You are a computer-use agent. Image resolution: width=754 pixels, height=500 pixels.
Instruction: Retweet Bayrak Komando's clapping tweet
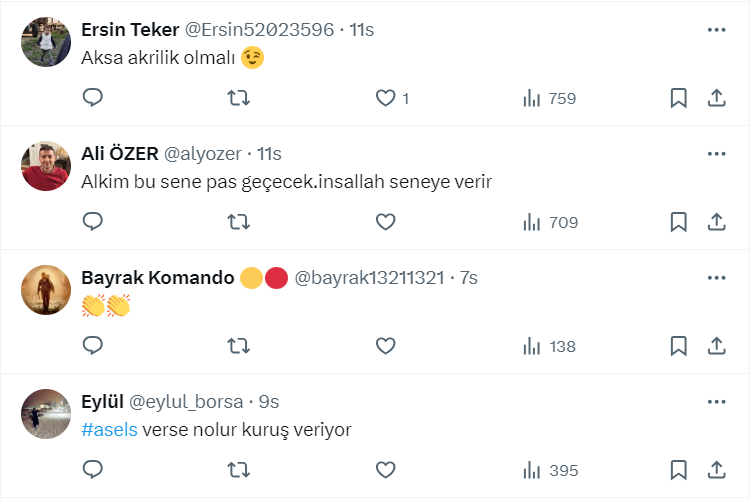point(239,346)
